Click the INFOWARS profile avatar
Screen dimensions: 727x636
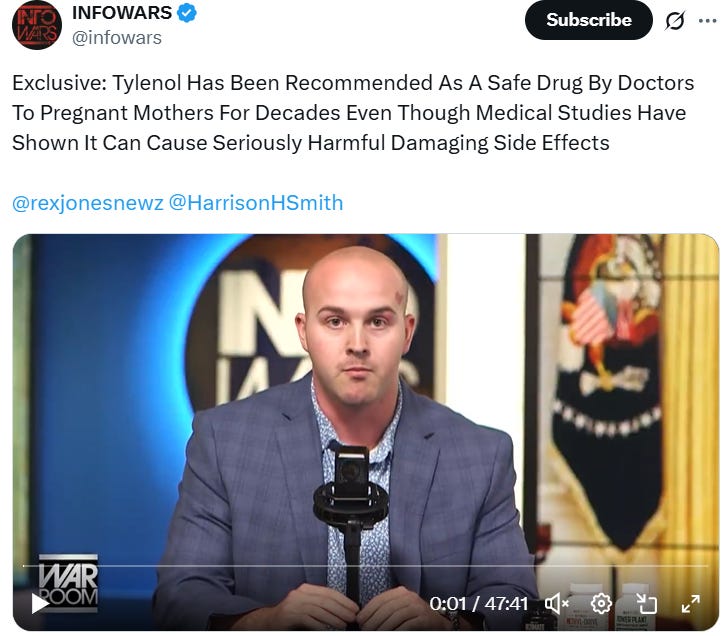tap(37, 25)
